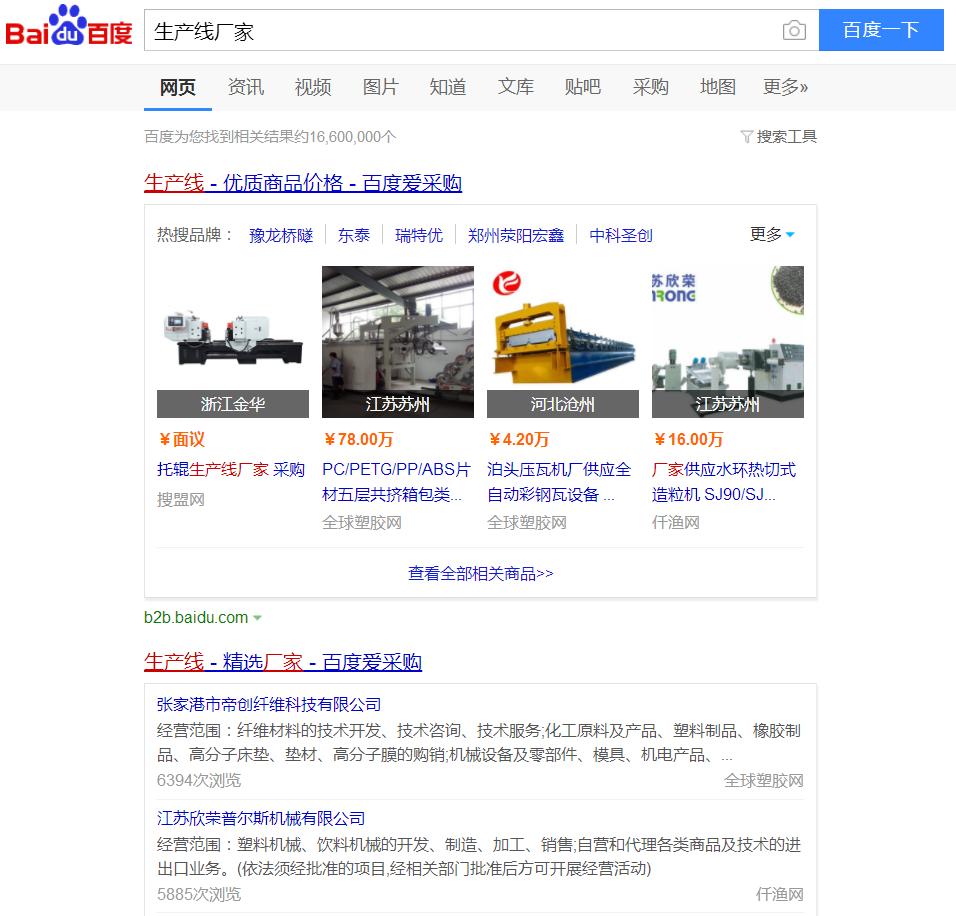
Task: Click the search tools filter icon
Action: 746,137
